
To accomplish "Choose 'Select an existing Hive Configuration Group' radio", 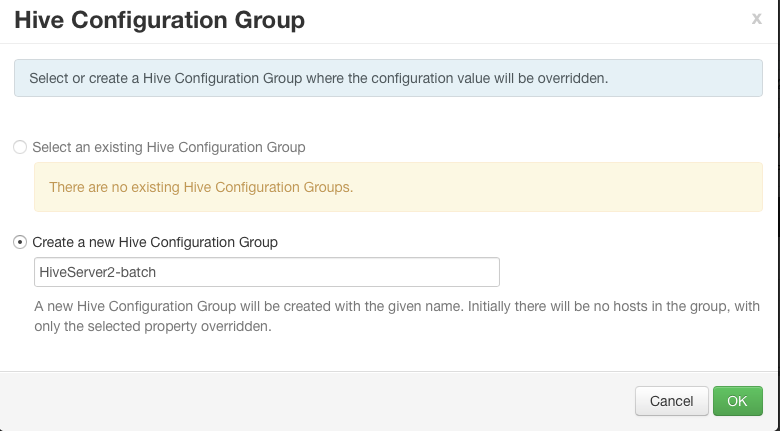I will coord(20,147).
